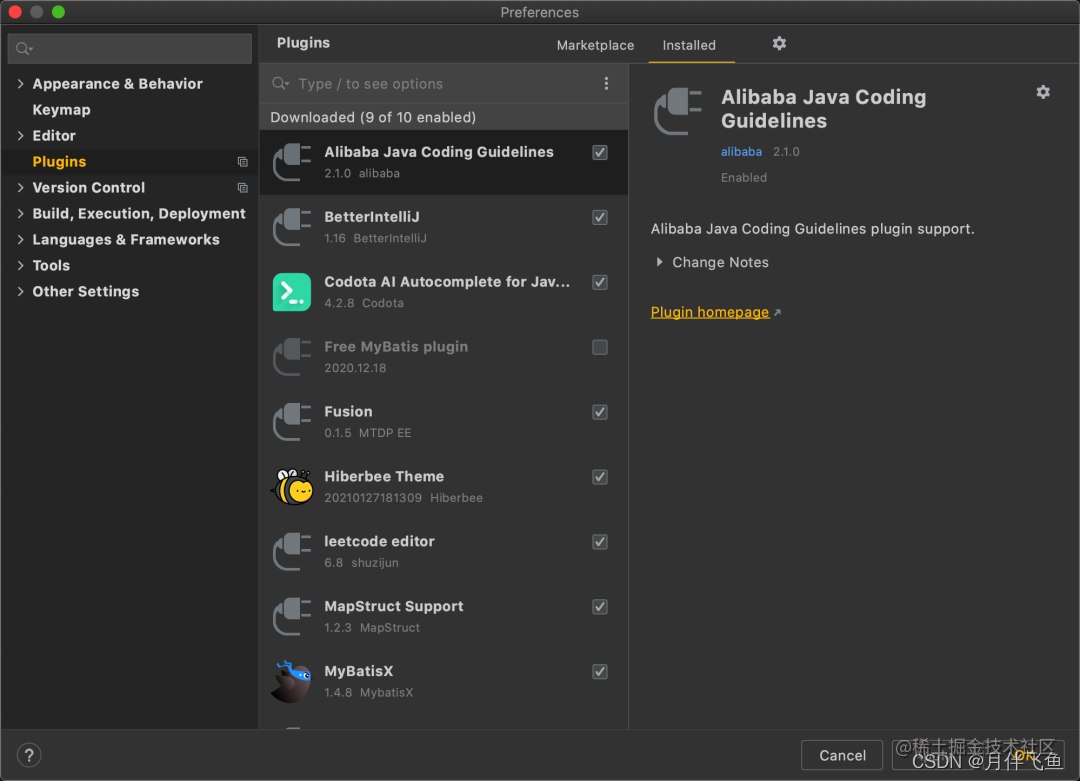Toggle the MyBatisX plugin checkbox

[x=600, y=671]
